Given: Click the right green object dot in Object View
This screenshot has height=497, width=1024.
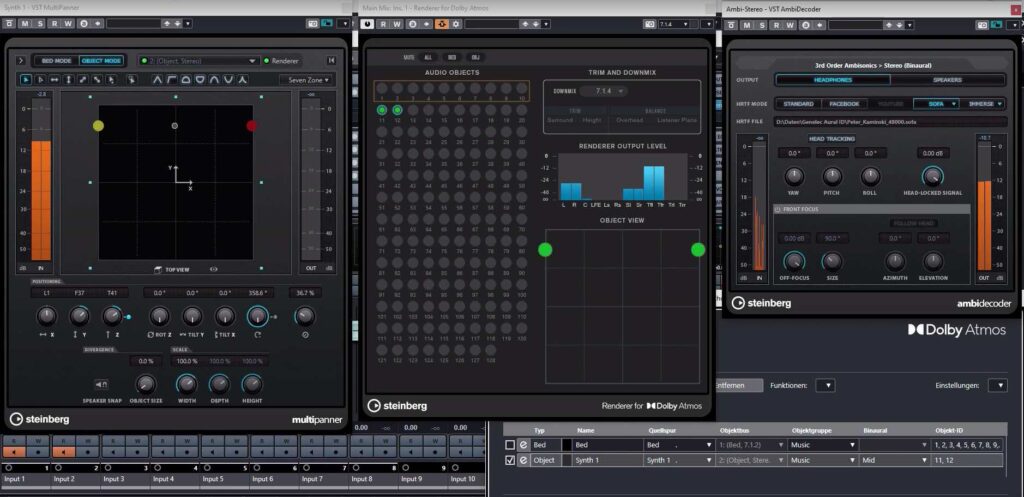Looking at the screenshot, I should click(x=698, y=249).
